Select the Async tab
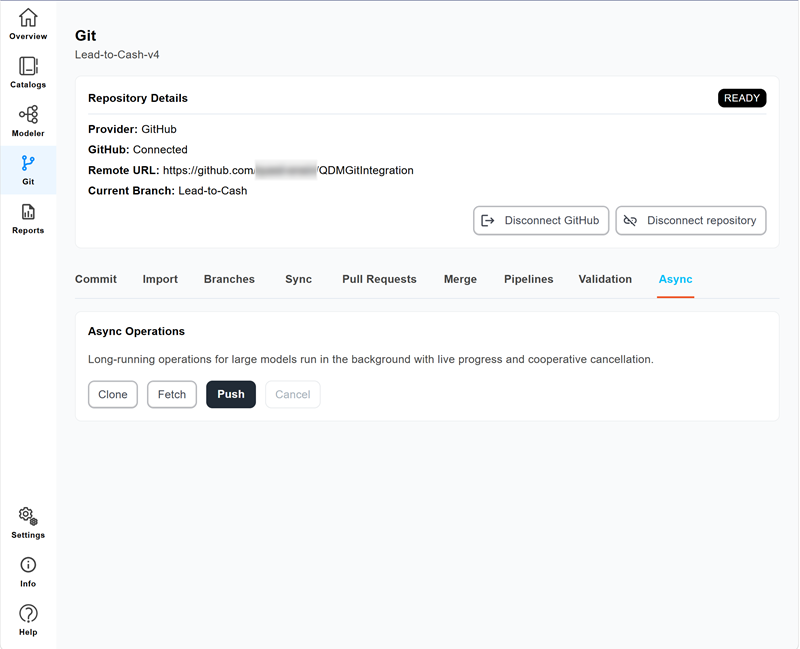The image size is (800, 649). [x=676, y=279]
